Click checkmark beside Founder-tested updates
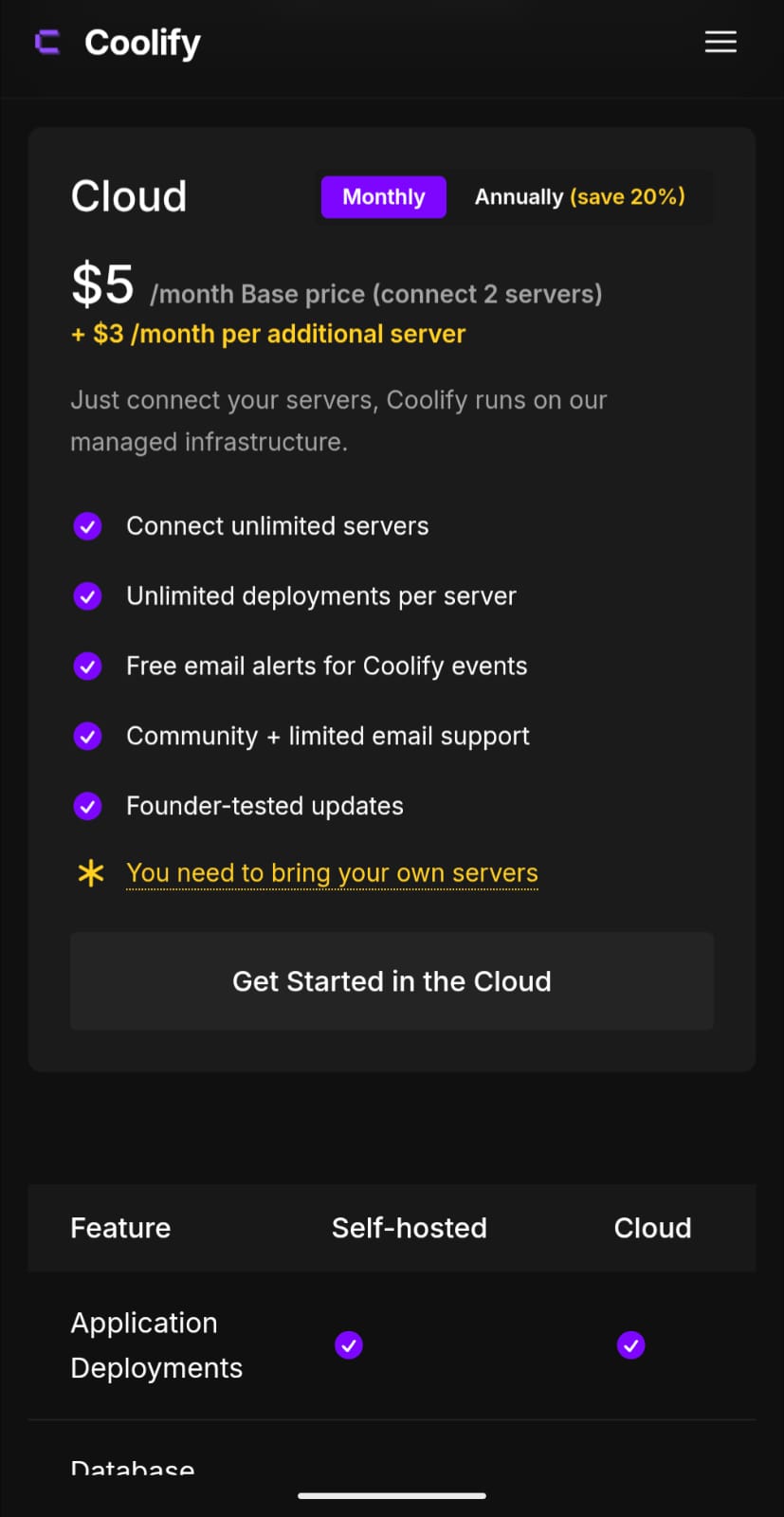784x1517 pixels. pyautogui.click(x=88, y=806)
